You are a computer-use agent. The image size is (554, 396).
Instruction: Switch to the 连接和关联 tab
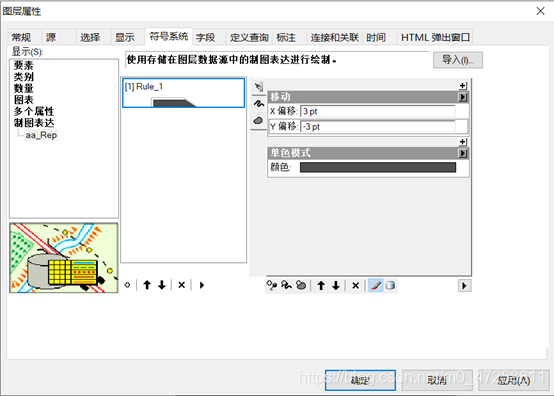pyautogui.click(x=335, y=37)
